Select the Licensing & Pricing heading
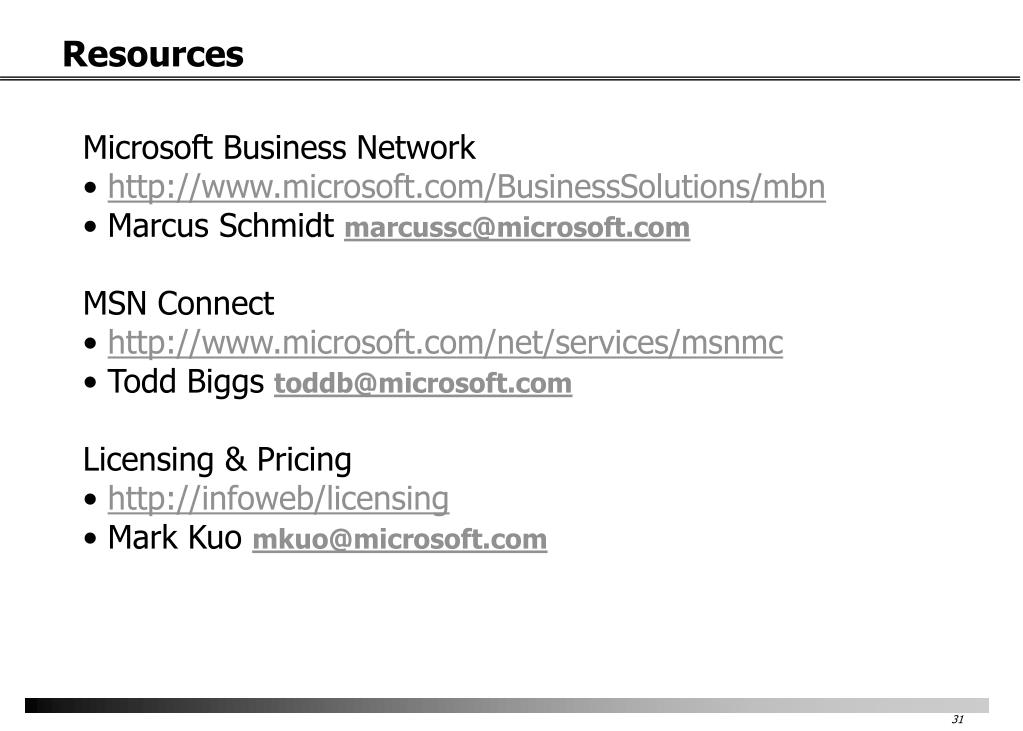 point(217,459)
